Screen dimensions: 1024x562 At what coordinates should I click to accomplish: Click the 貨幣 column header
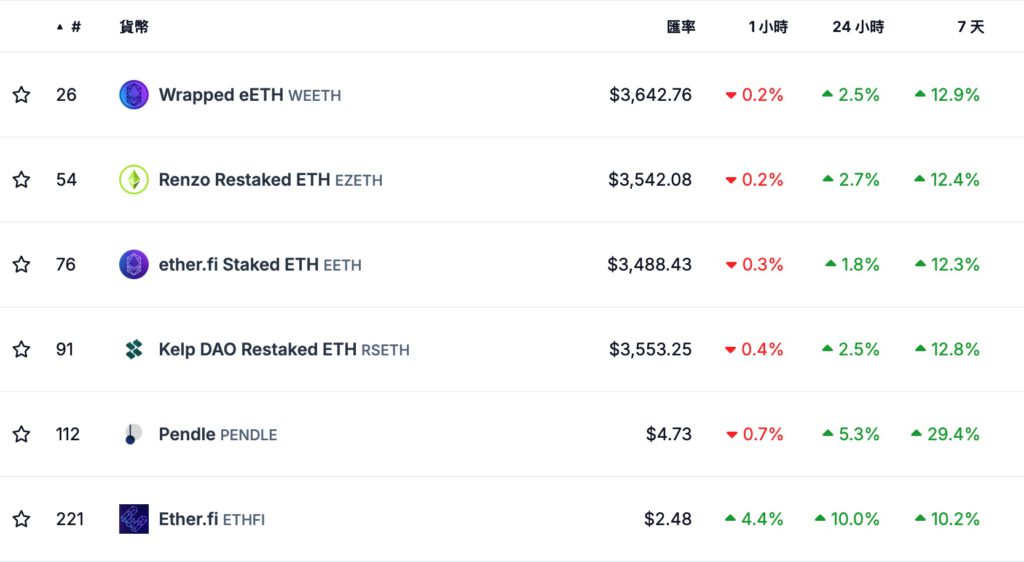tap(134, 27)
